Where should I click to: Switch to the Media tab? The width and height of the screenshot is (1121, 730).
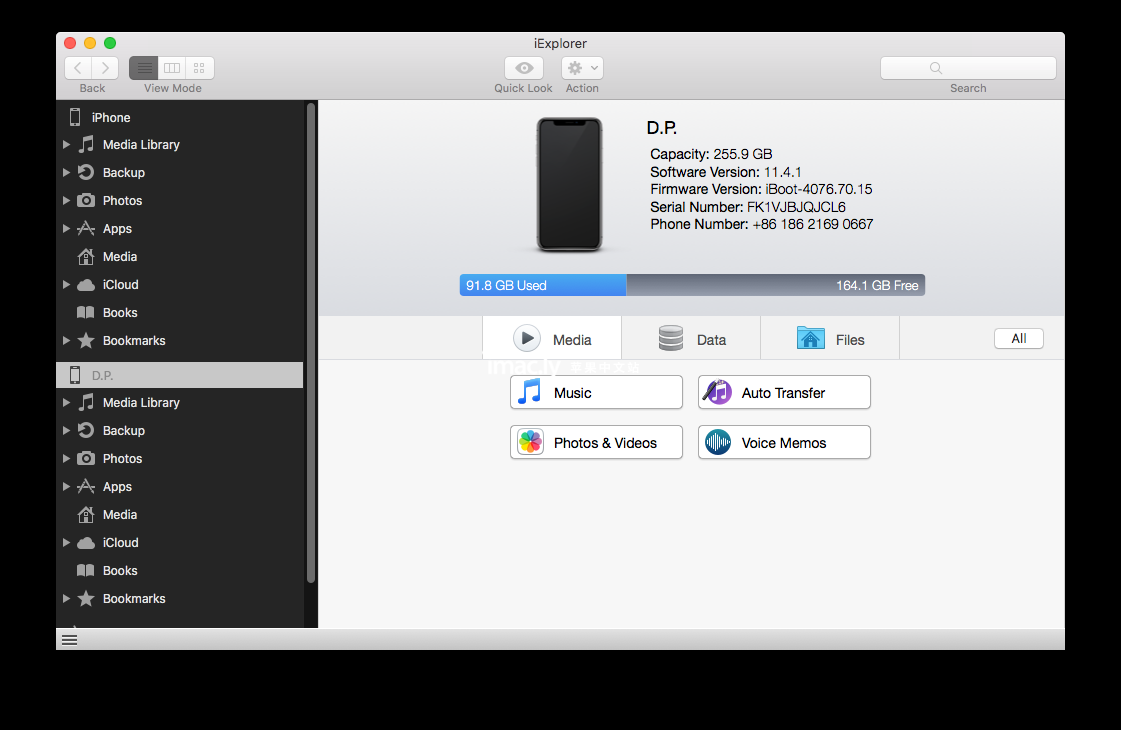coord(552,338)
